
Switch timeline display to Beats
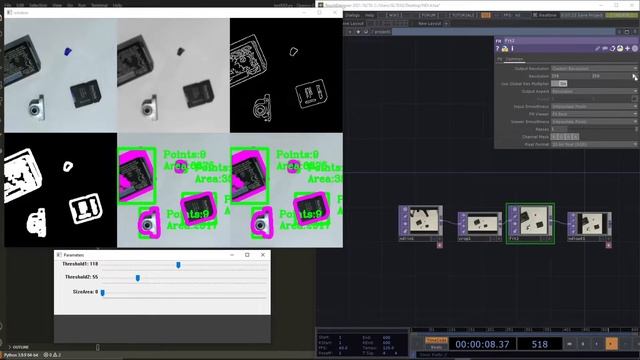[x=436, y=347]
